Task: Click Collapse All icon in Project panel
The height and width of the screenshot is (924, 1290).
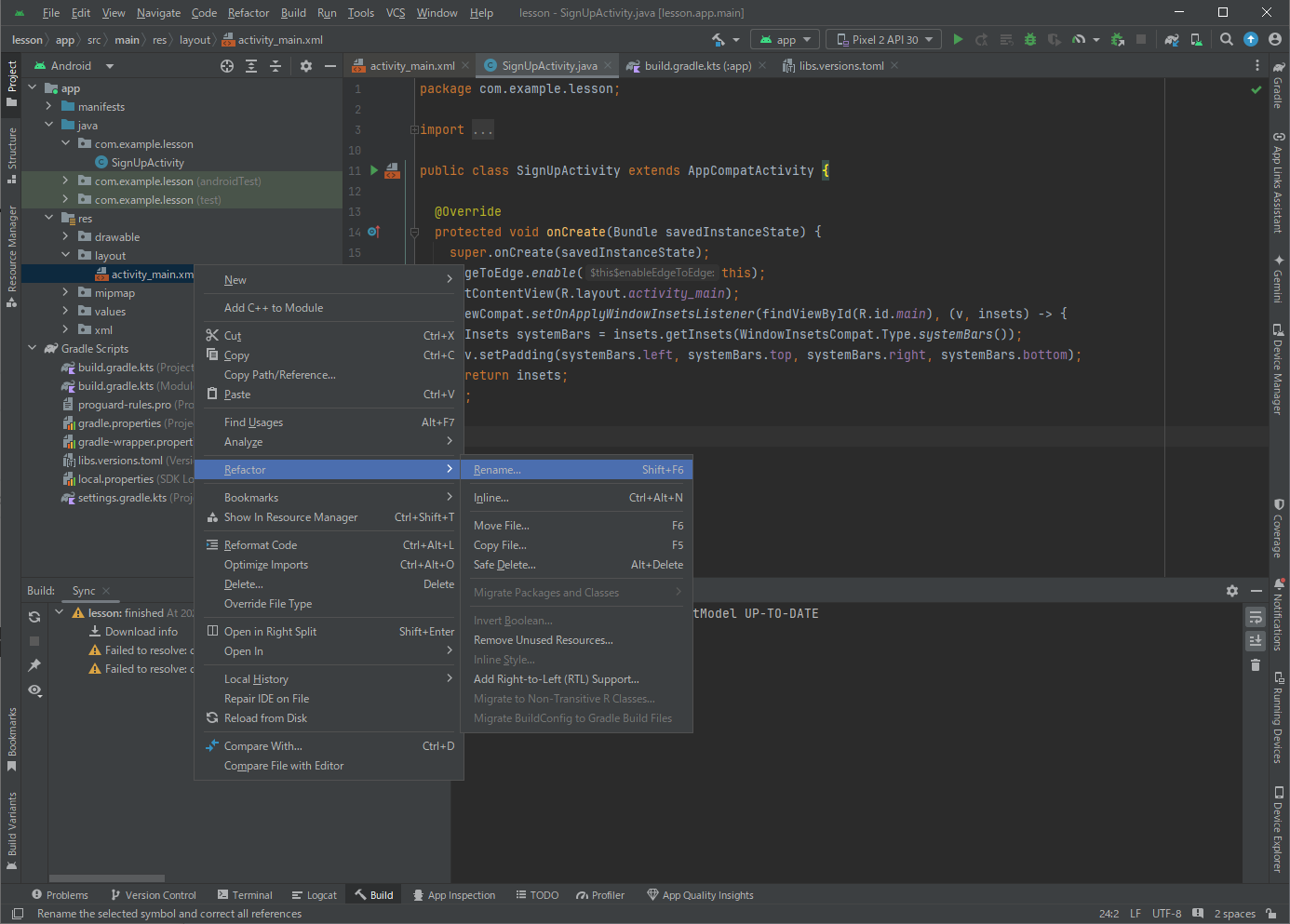Action: click(x=275, y=66)
